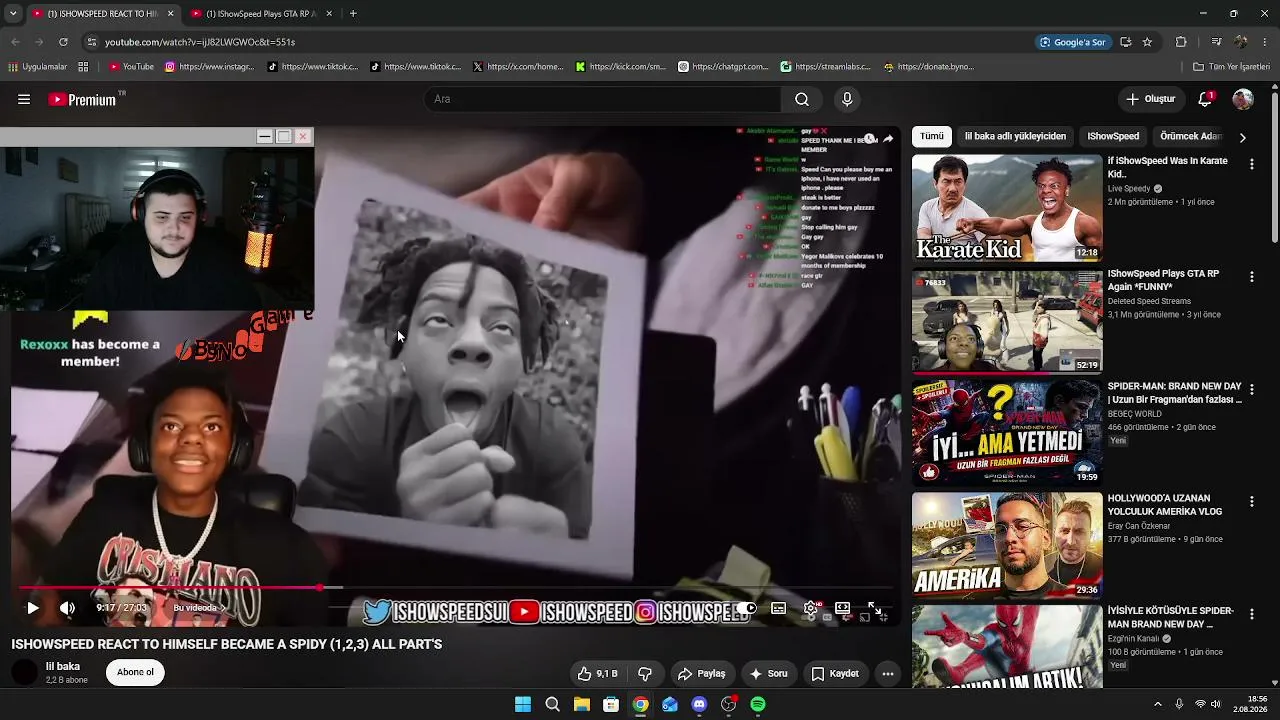Open File Explorer from the taskbar
Image resolution: width=1280 pixels, height=720 pixels.
coord(582,704)
